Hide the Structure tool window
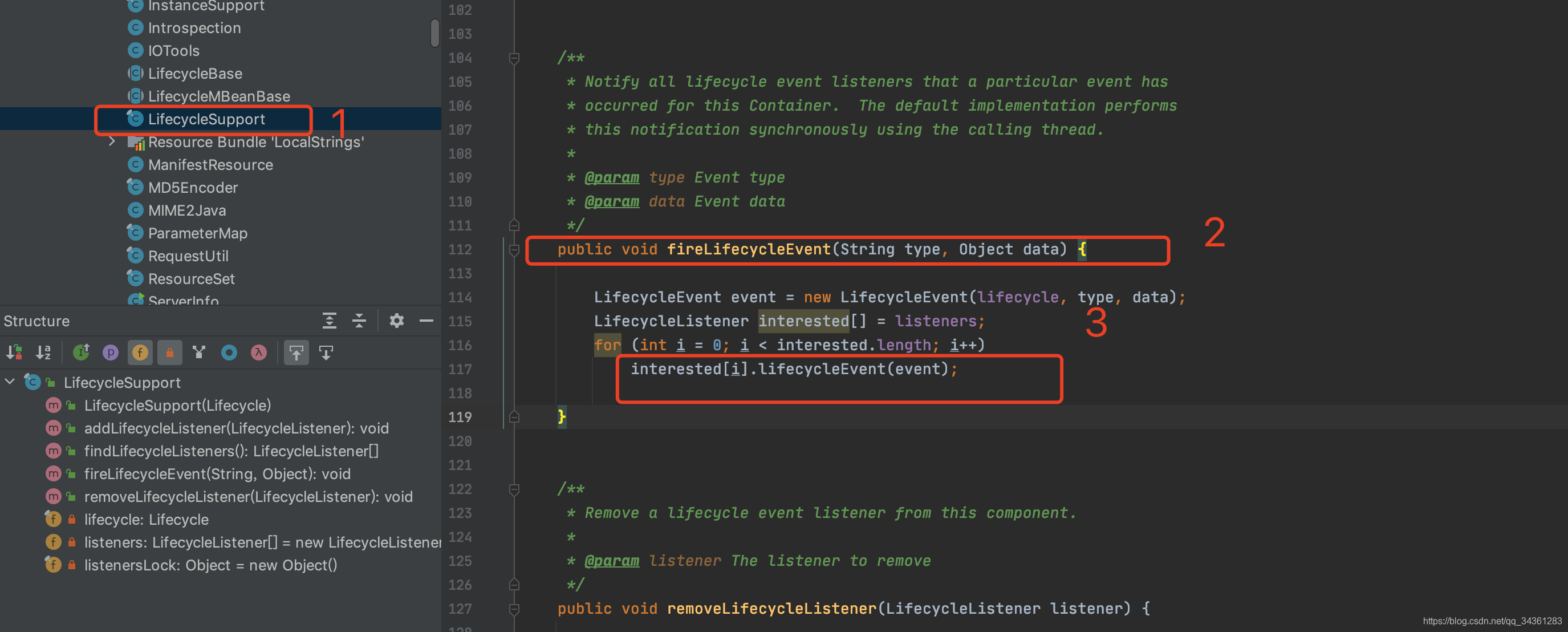 426,320
